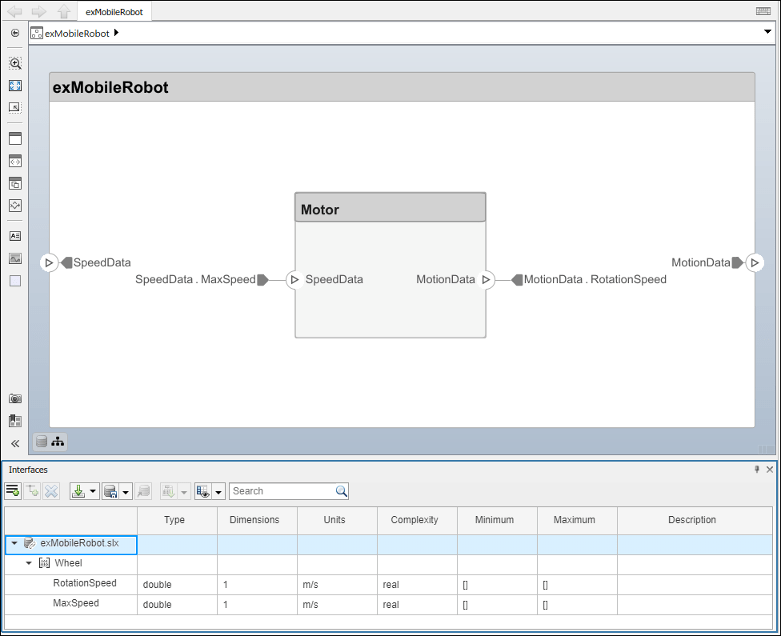Click the keyboard icon at top right
This screenshot has height=636, width=781.
pyautogui.click(x=763, y=11)
